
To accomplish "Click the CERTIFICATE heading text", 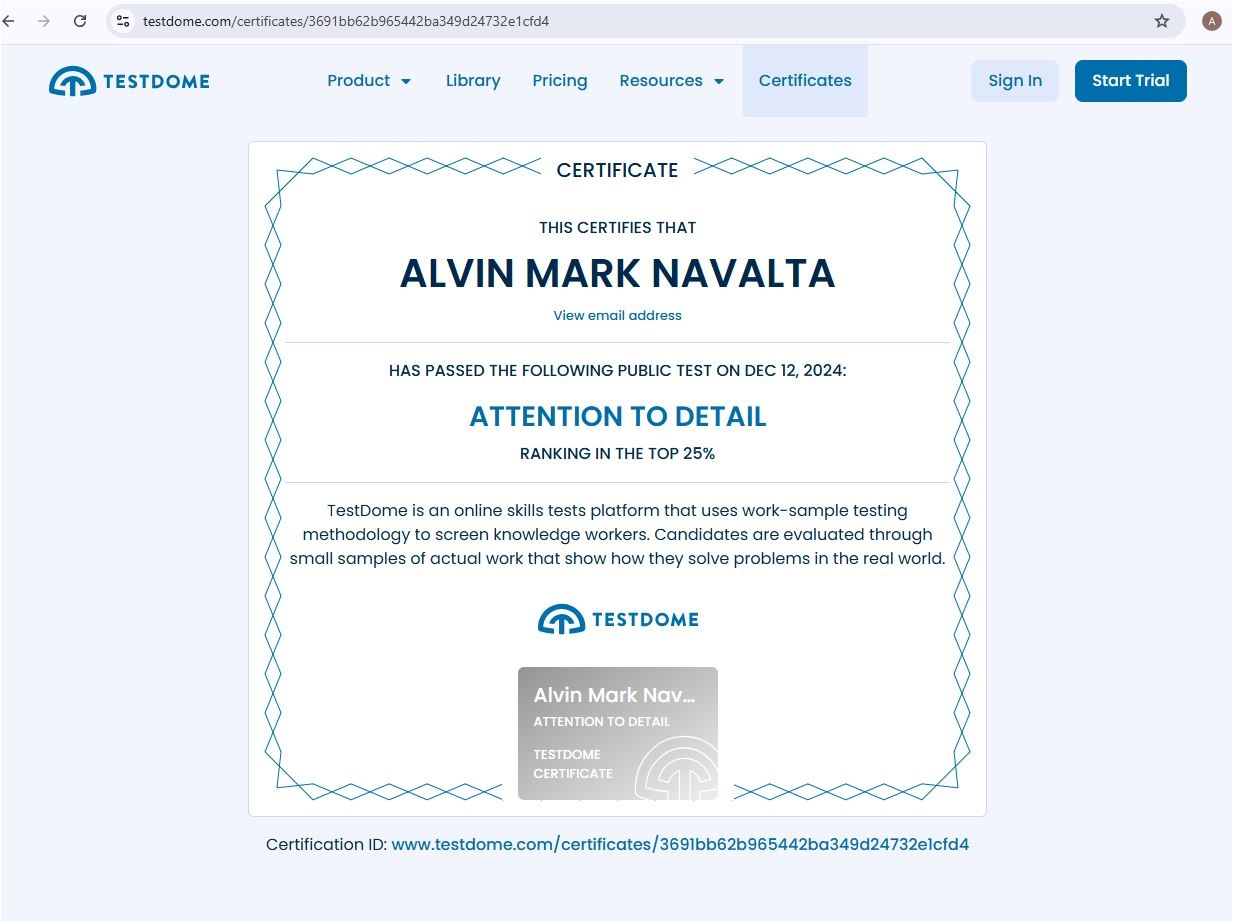I will coord(618,170).
